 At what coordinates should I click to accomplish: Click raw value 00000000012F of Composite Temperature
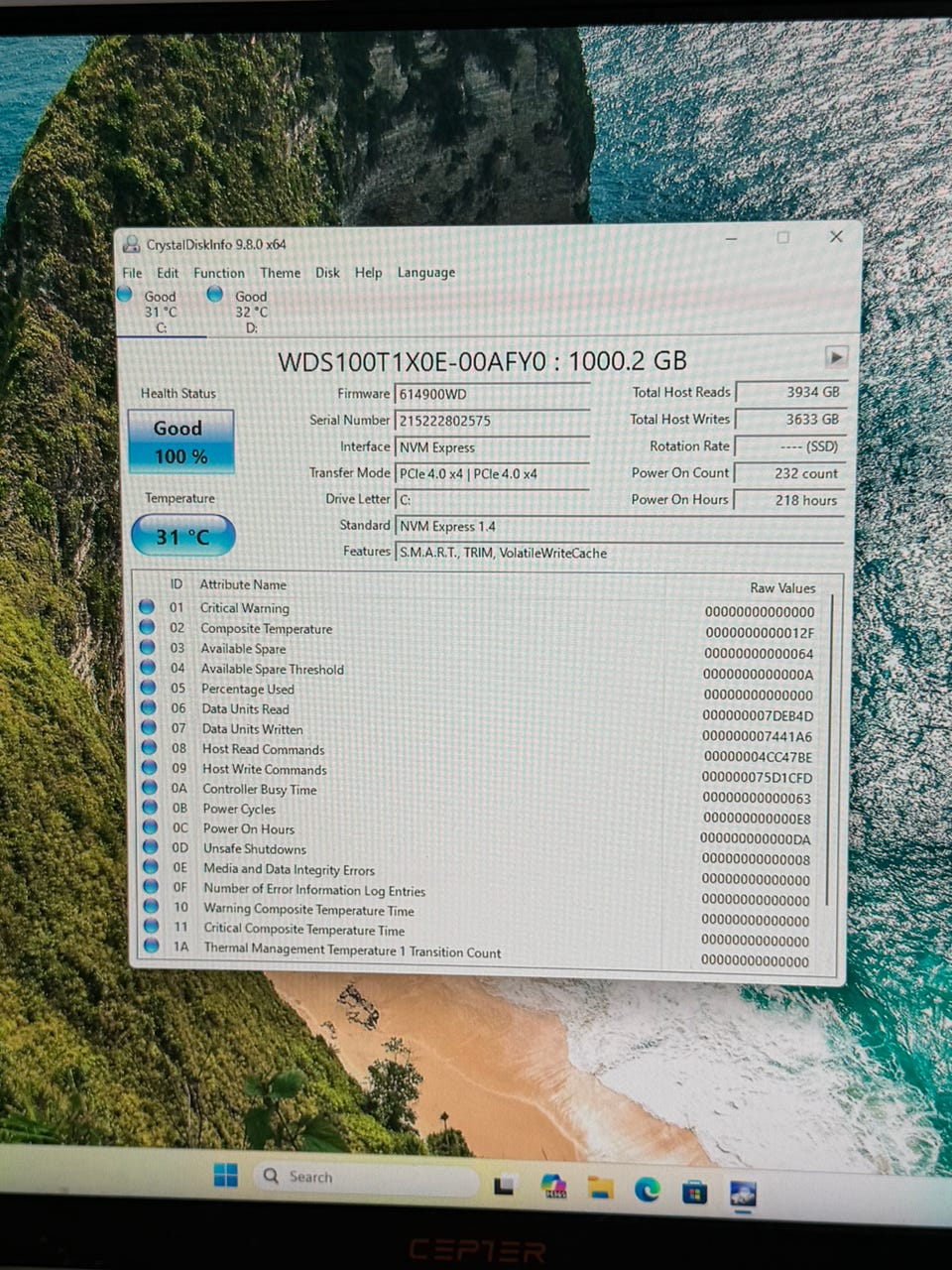click(x=760, y=633)
